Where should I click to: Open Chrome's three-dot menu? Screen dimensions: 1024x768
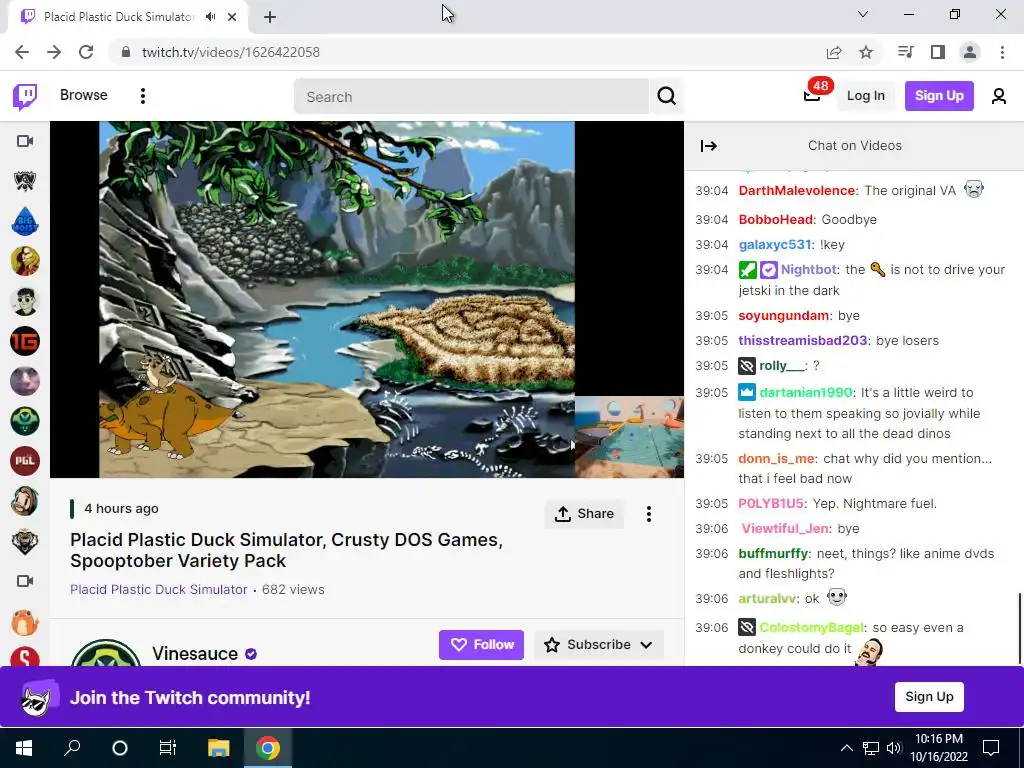pyautogui.click(x=1002, y=52)
